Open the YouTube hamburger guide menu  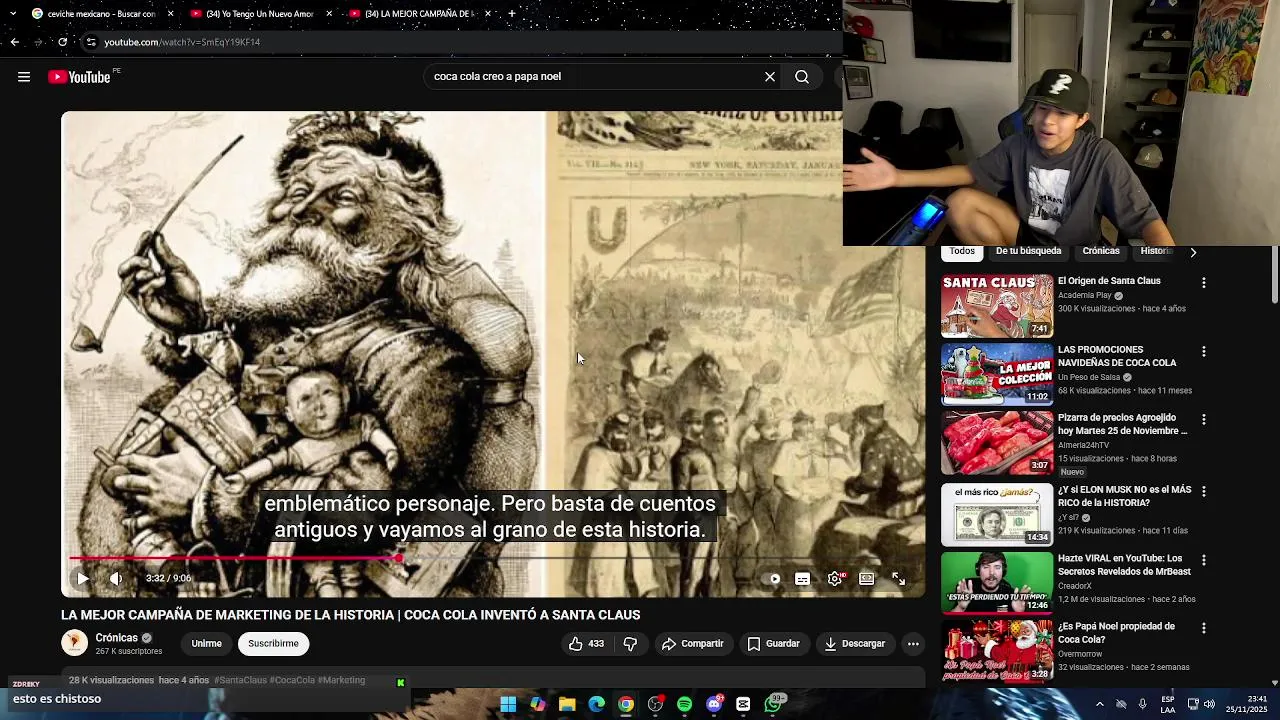coord(24,77)
